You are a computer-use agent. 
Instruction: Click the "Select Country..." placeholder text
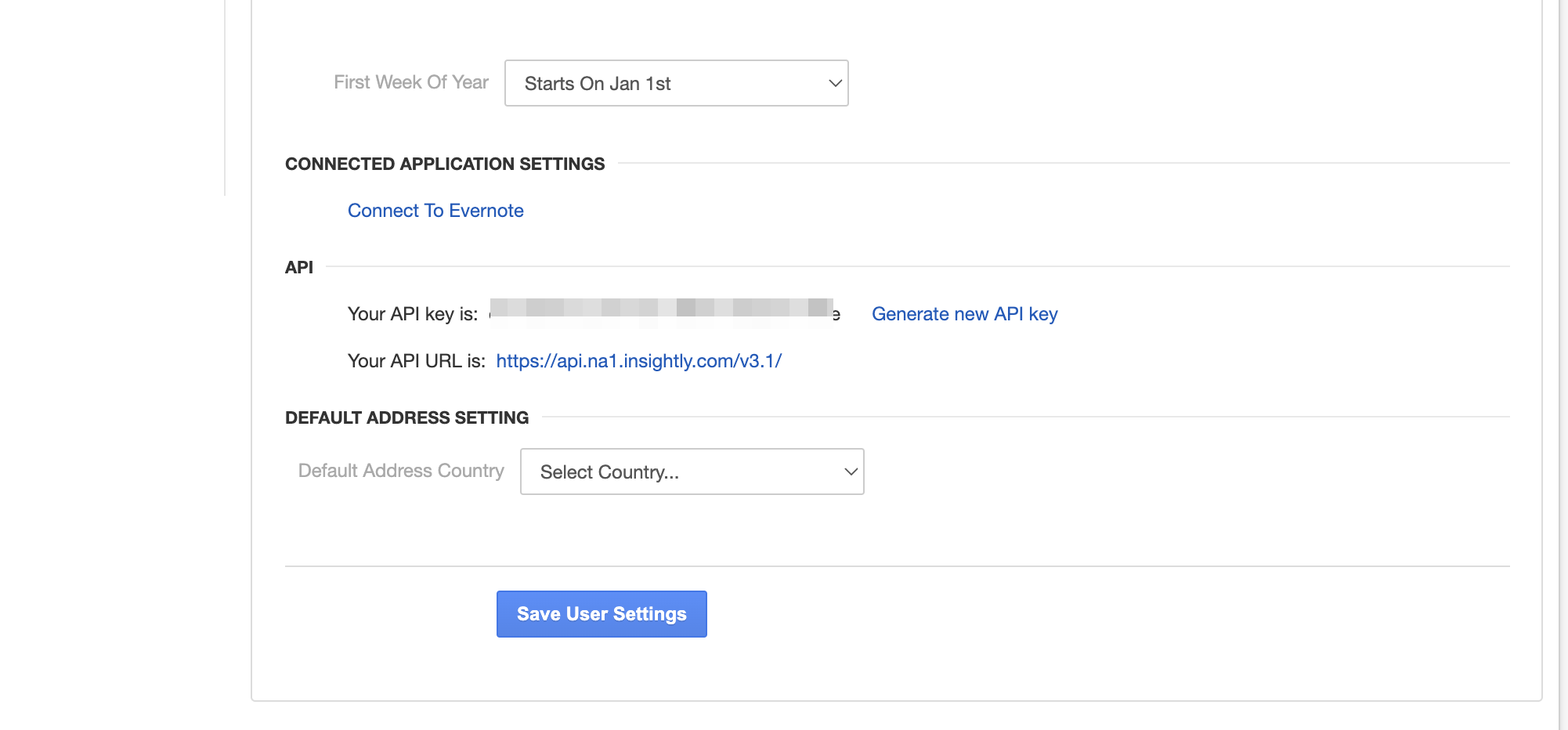coord(609,472)
